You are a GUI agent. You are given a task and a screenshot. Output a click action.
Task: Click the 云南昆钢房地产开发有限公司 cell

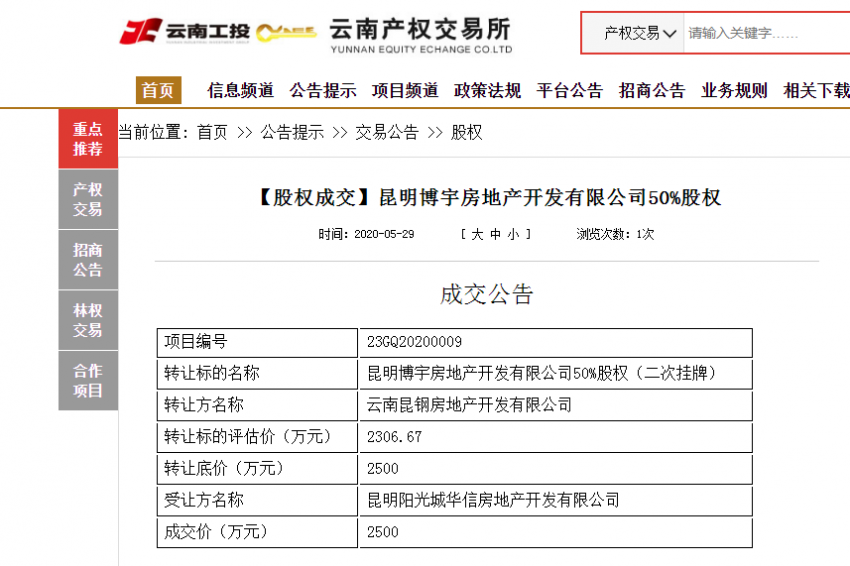point(556,405)
